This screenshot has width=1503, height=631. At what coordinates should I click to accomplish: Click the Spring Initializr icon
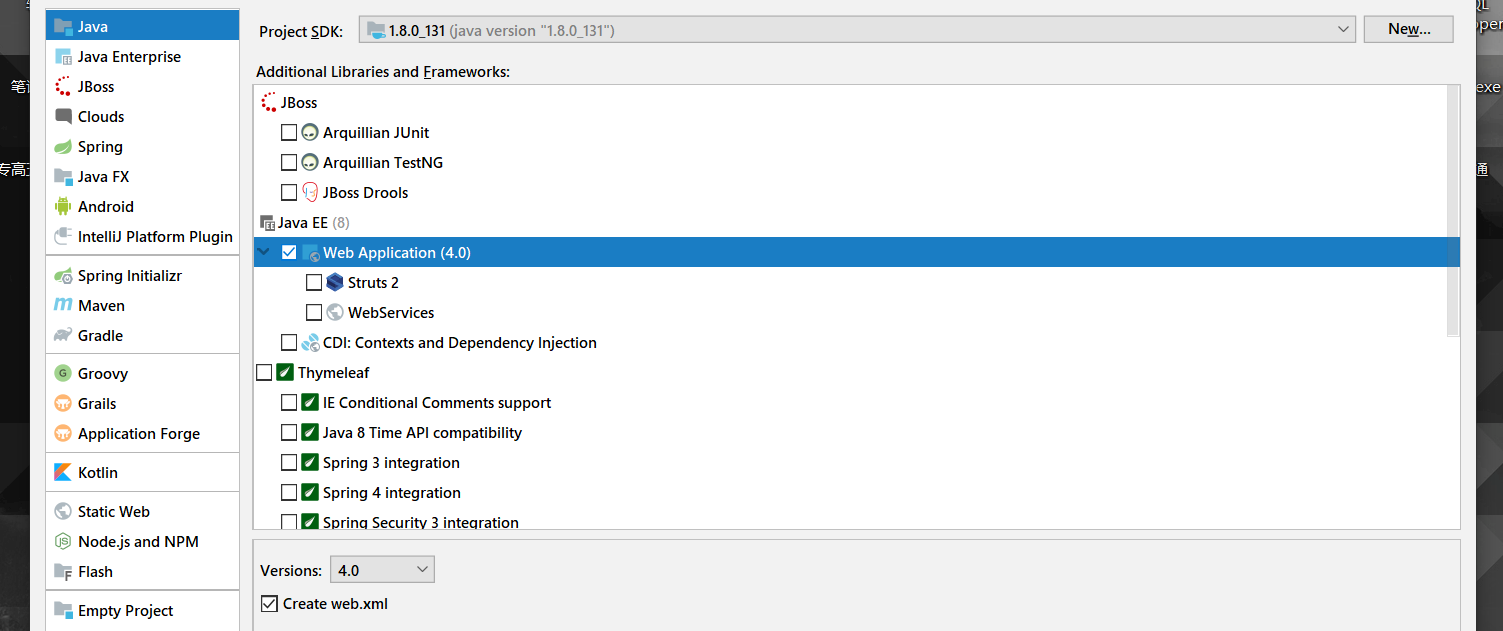coord(63,276)
